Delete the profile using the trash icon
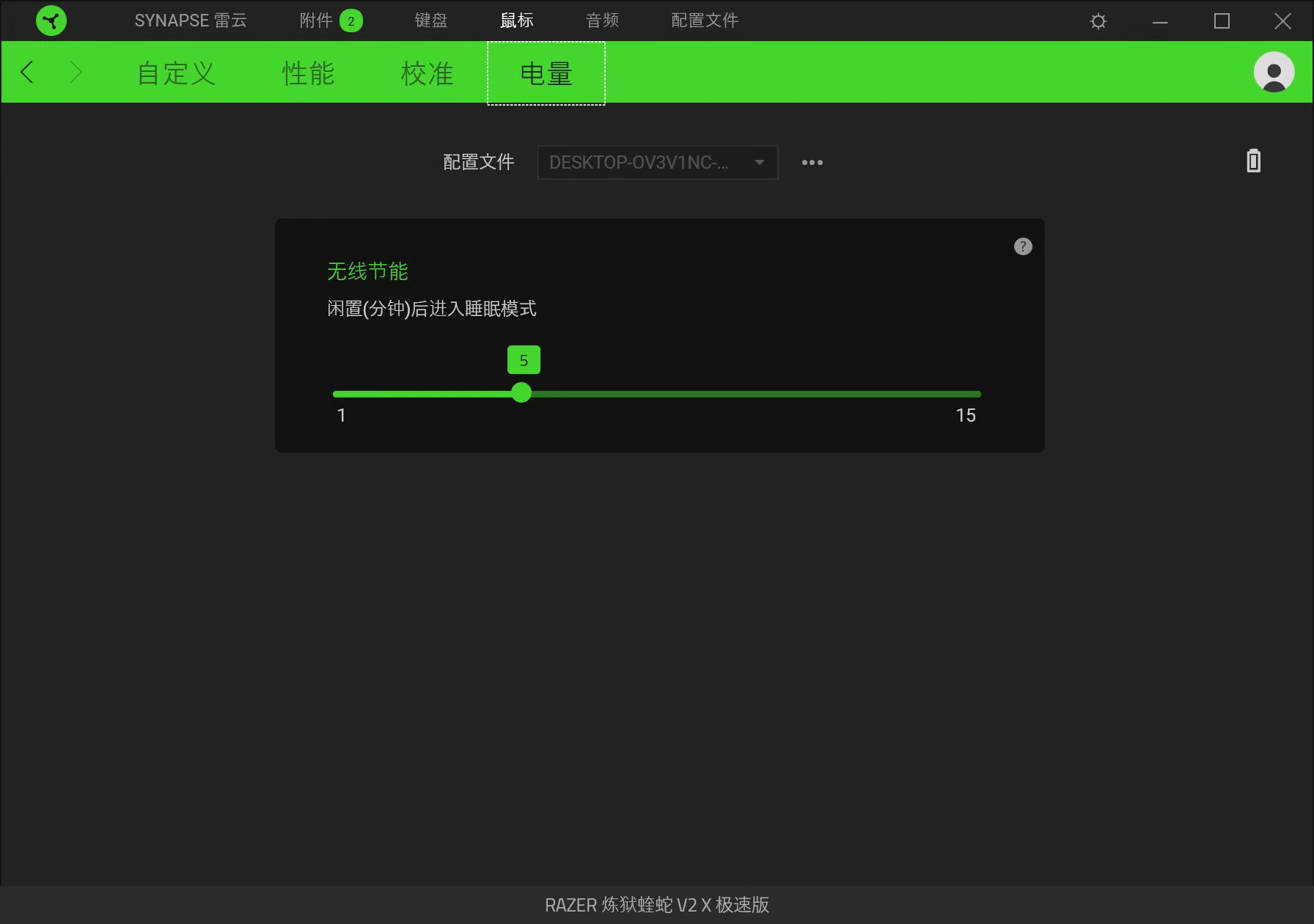The height and width of the screenshot is (924, 1314). click(1253, 161)
